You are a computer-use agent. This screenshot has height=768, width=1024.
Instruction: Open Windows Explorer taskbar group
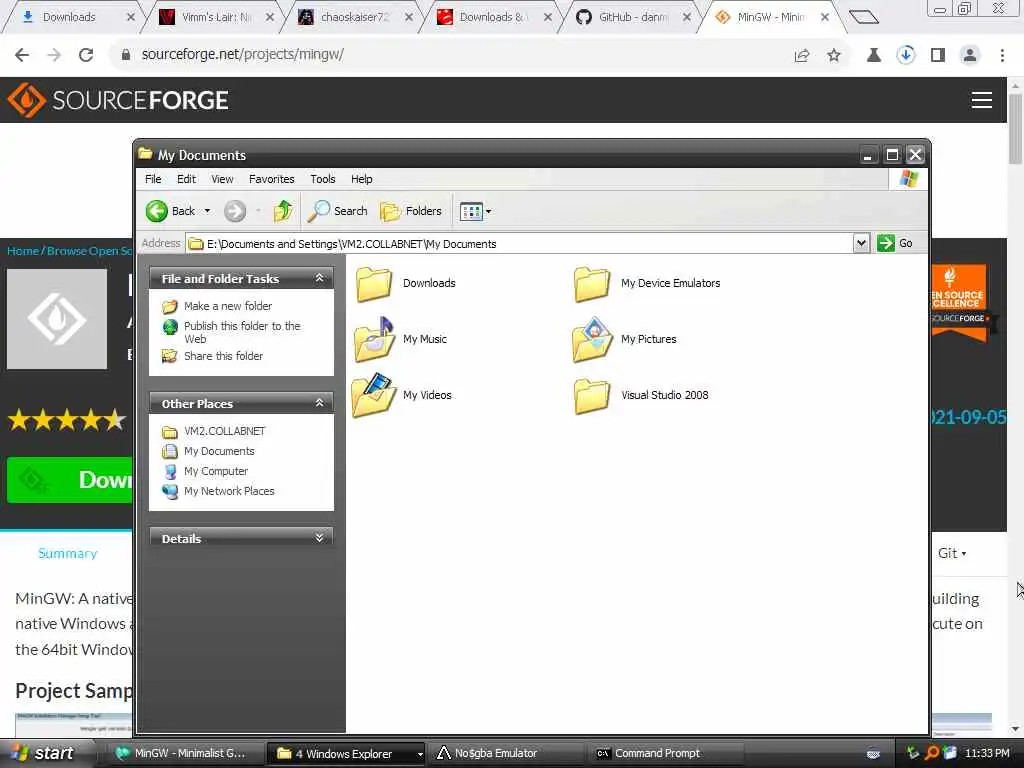(x=344, y=754)
